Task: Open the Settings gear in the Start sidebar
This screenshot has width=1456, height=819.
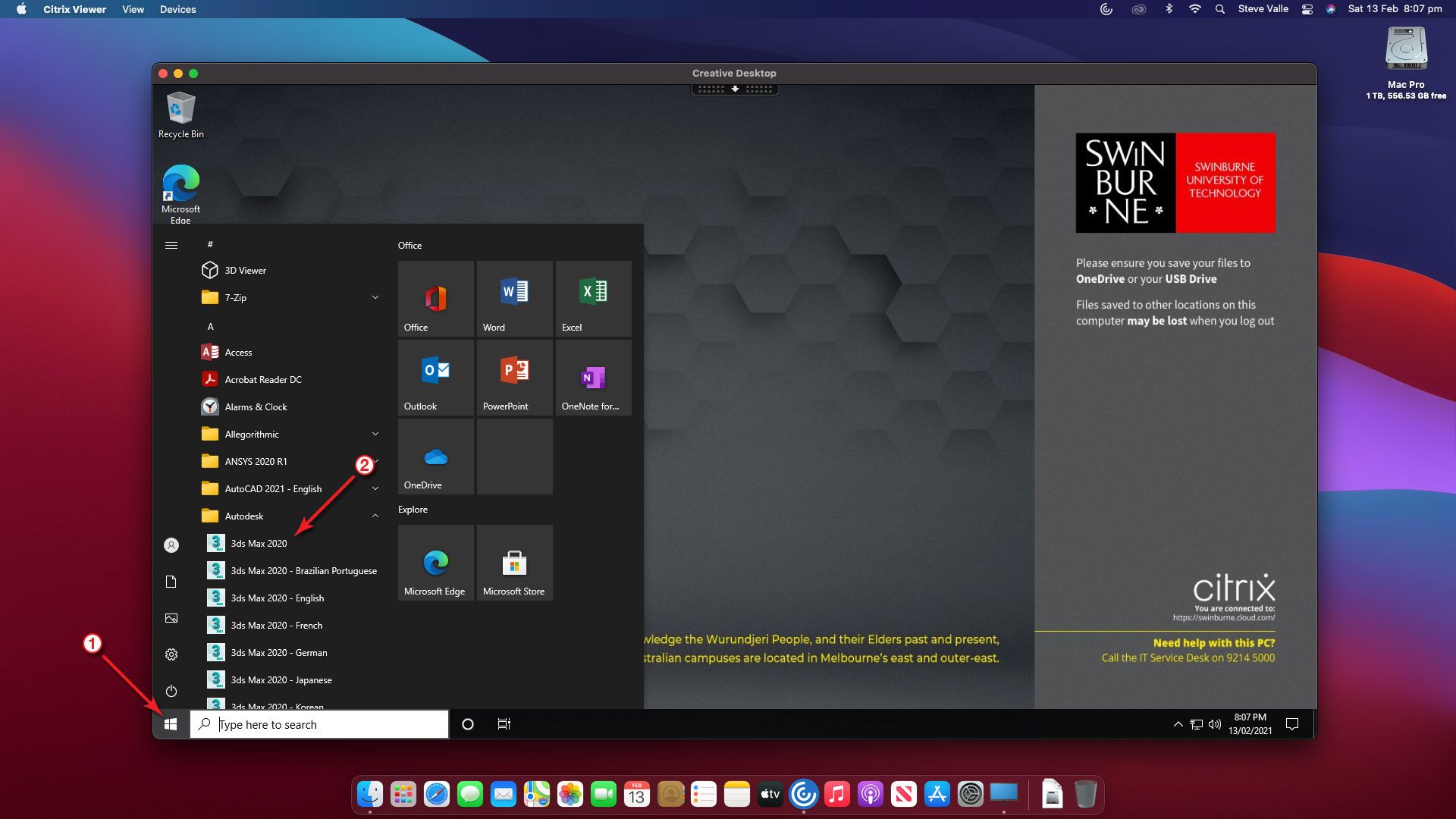Action: [171, 654]
